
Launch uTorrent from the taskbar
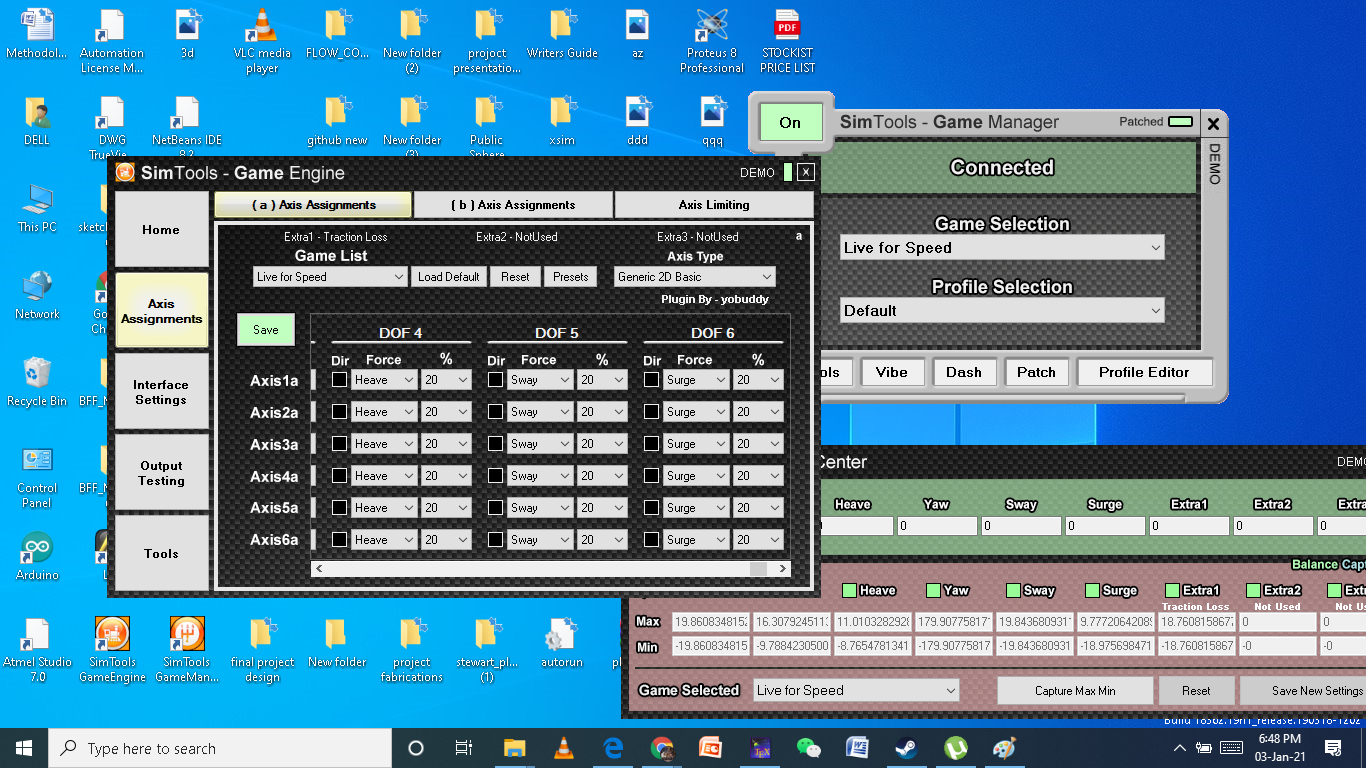point(955,747)
